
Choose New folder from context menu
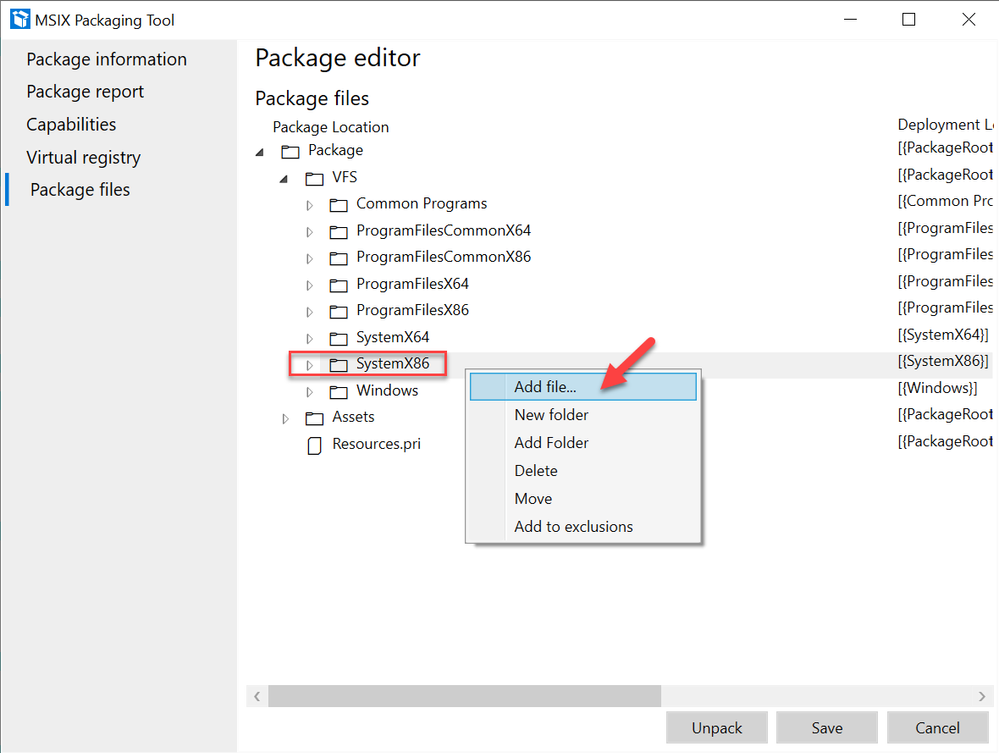pyautogui.click(x=583, y=415)
